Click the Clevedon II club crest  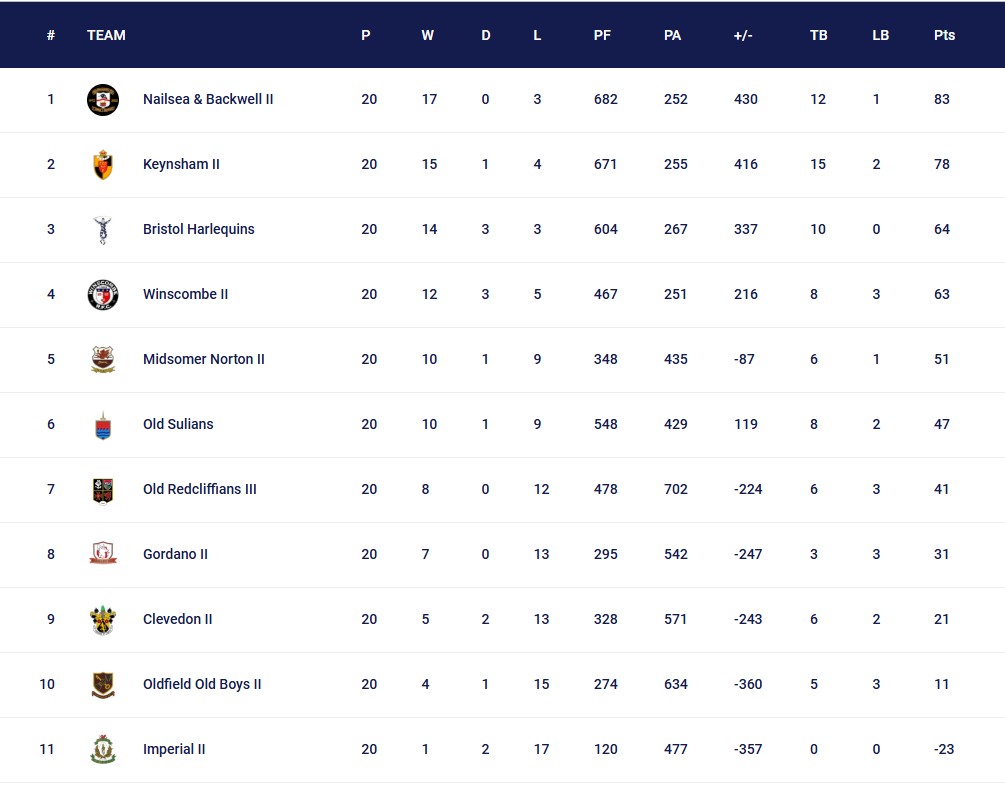point(102,620)
